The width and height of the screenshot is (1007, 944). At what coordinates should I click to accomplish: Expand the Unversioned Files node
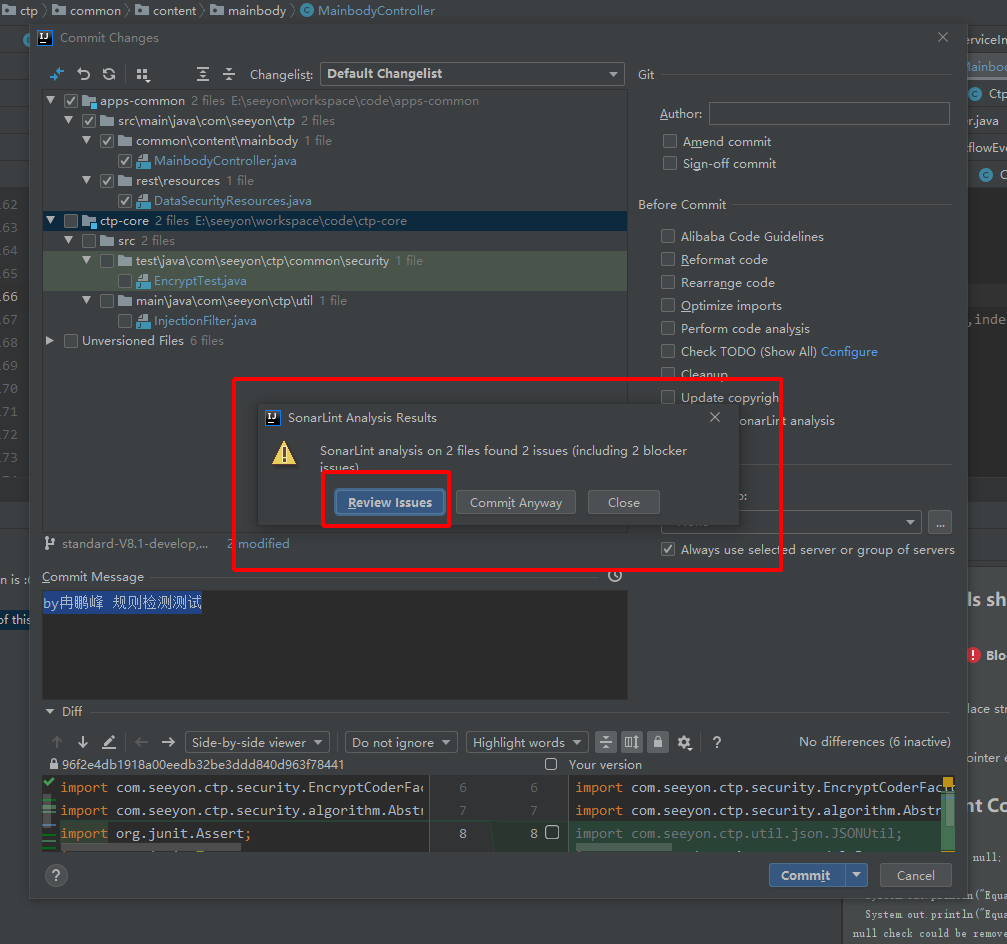(51, 341)
